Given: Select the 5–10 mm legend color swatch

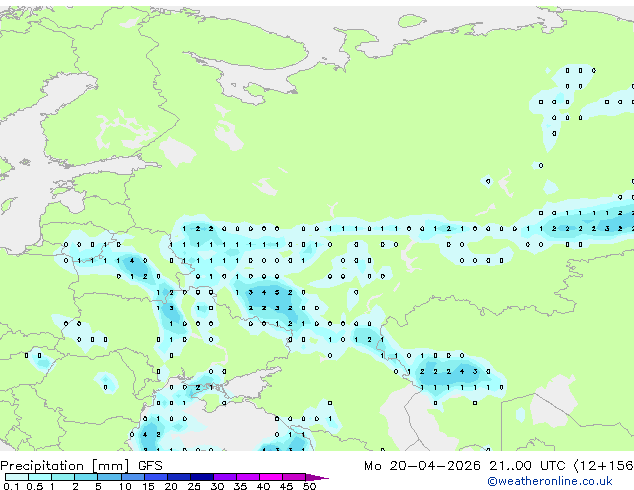Looking at the screenshot, I should [109, 477].
